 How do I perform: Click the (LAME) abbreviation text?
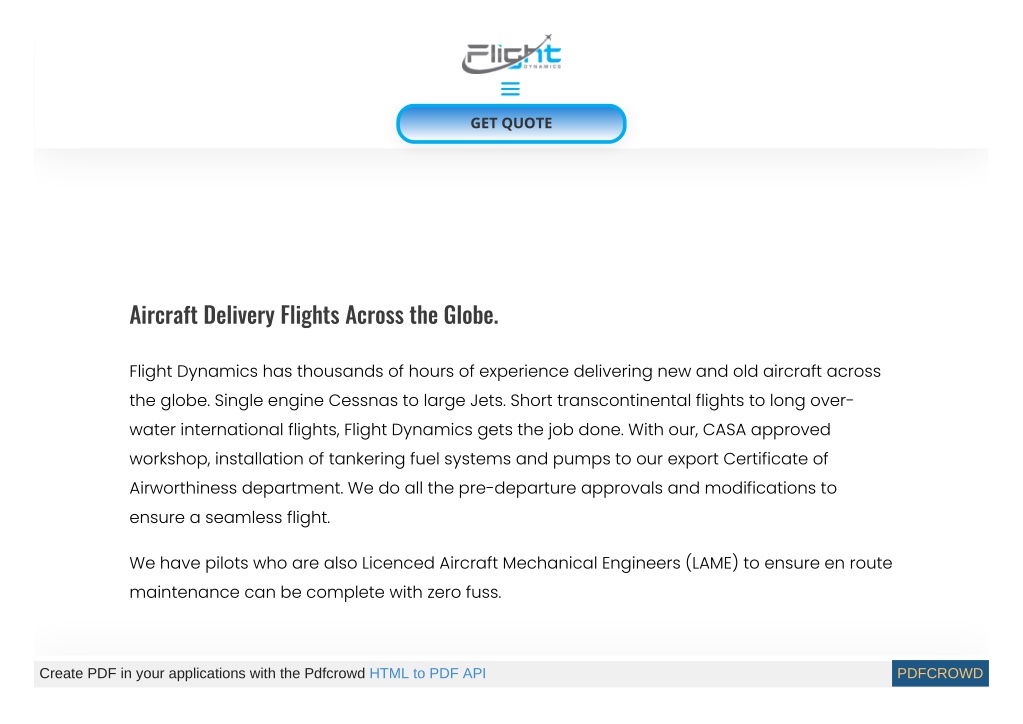(712, 563)
